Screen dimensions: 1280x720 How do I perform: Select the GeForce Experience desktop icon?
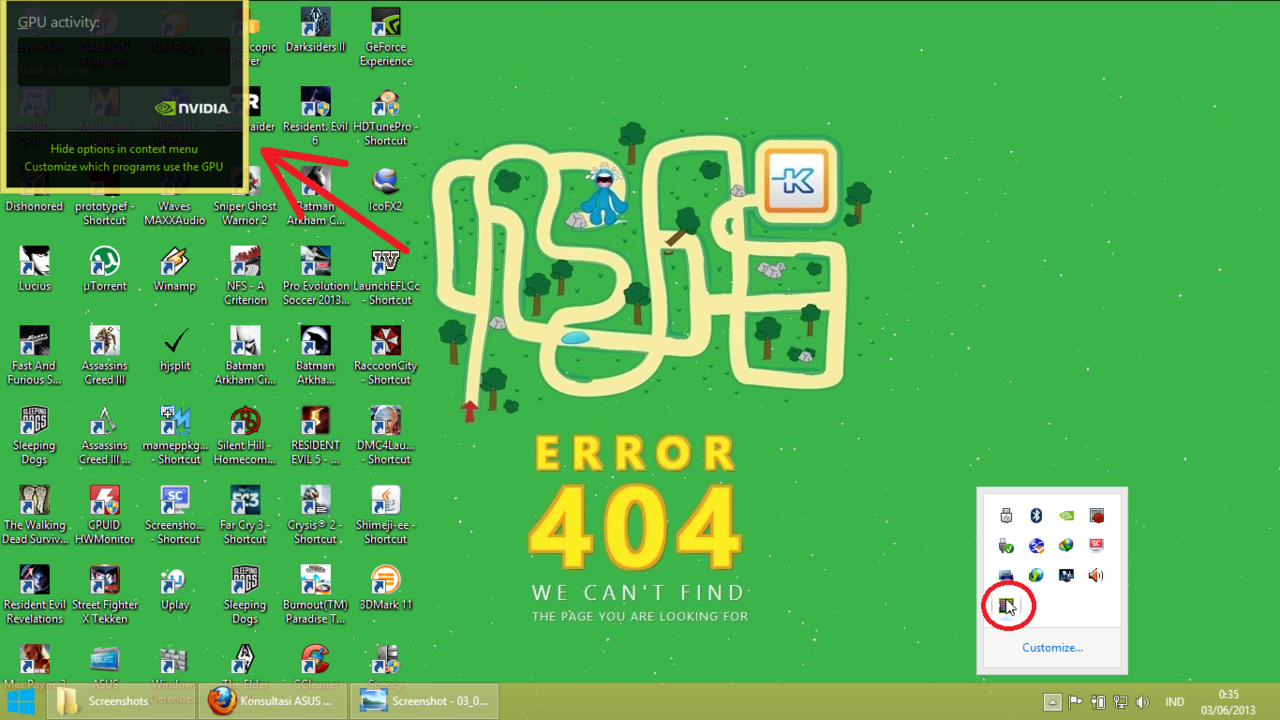(x=386, y=37)
